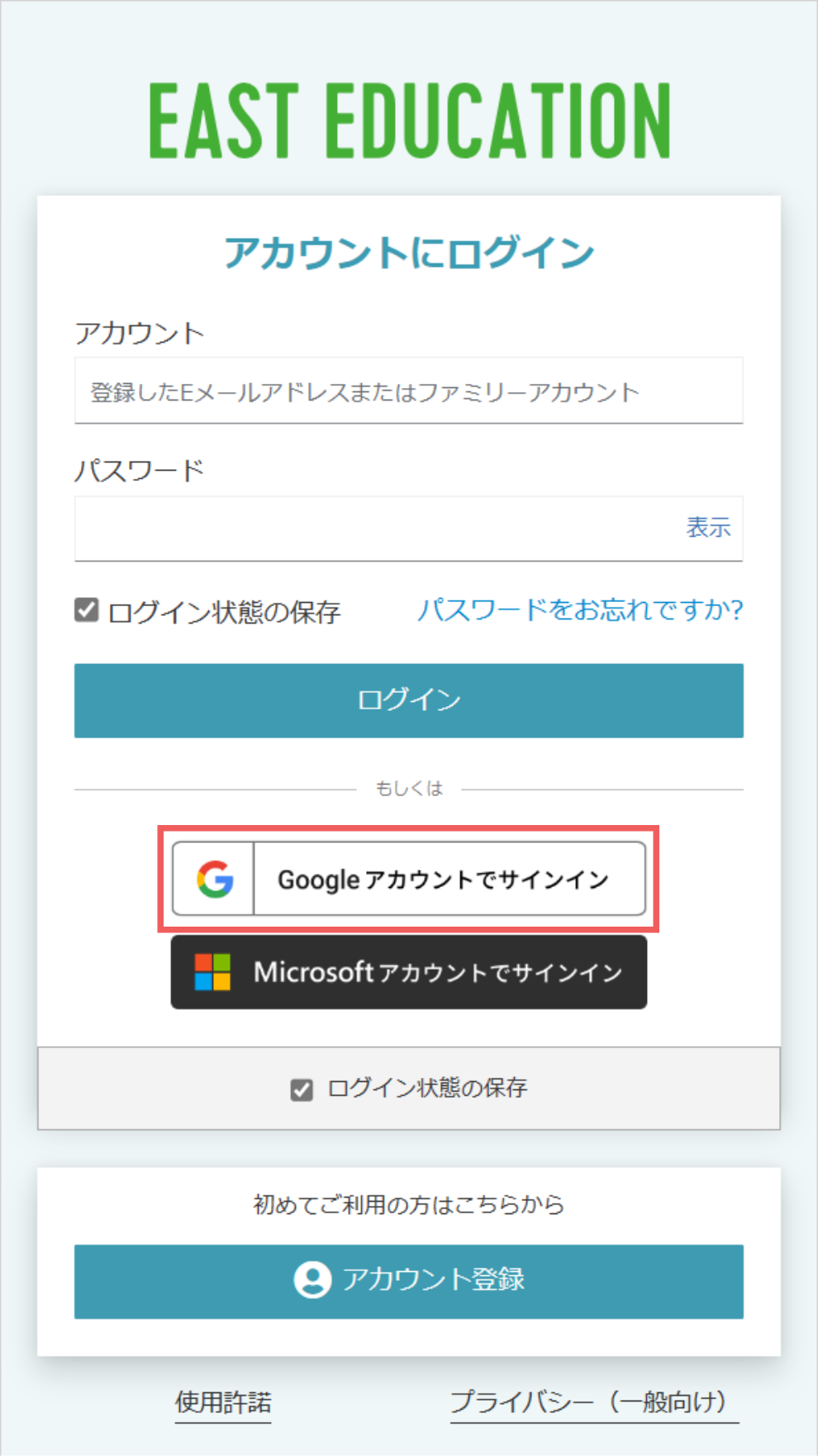This screenshot has width=818, height=1456.
Task: Toggle the ログイン状態の保存 checkbox in the gray panel
Action: click(x=302, y=1089)
